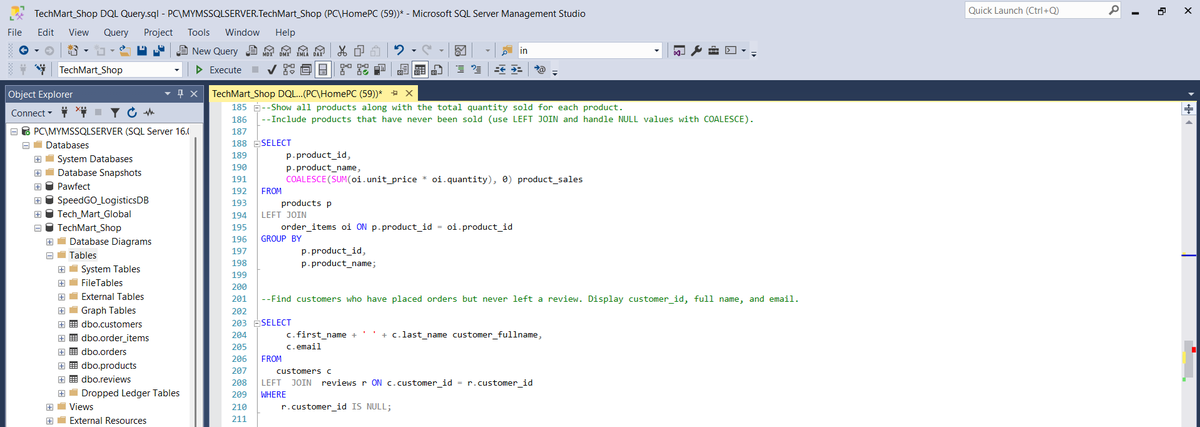Select Results to Text icon
This screenshot has height=427, width=1200.
tap(403, 70)
